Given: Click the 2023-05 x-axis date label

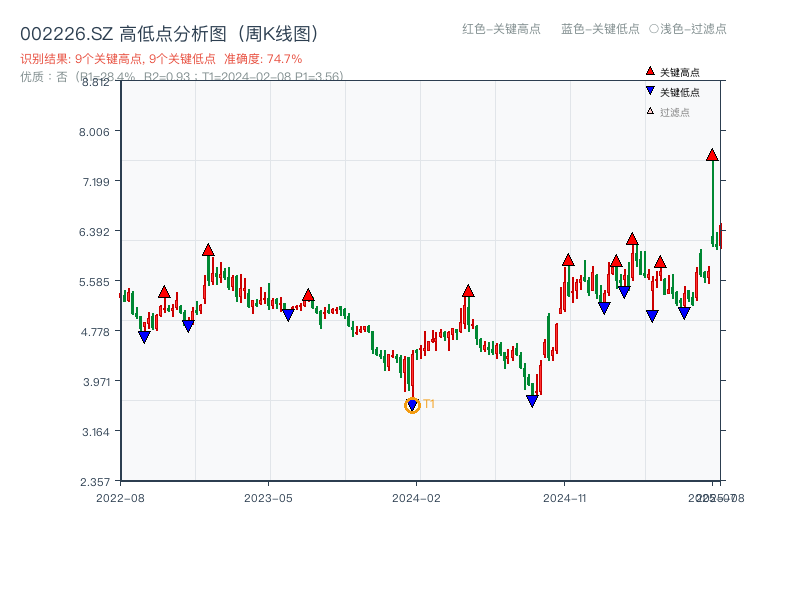Looking at the screenshot, I should [268, 497].
